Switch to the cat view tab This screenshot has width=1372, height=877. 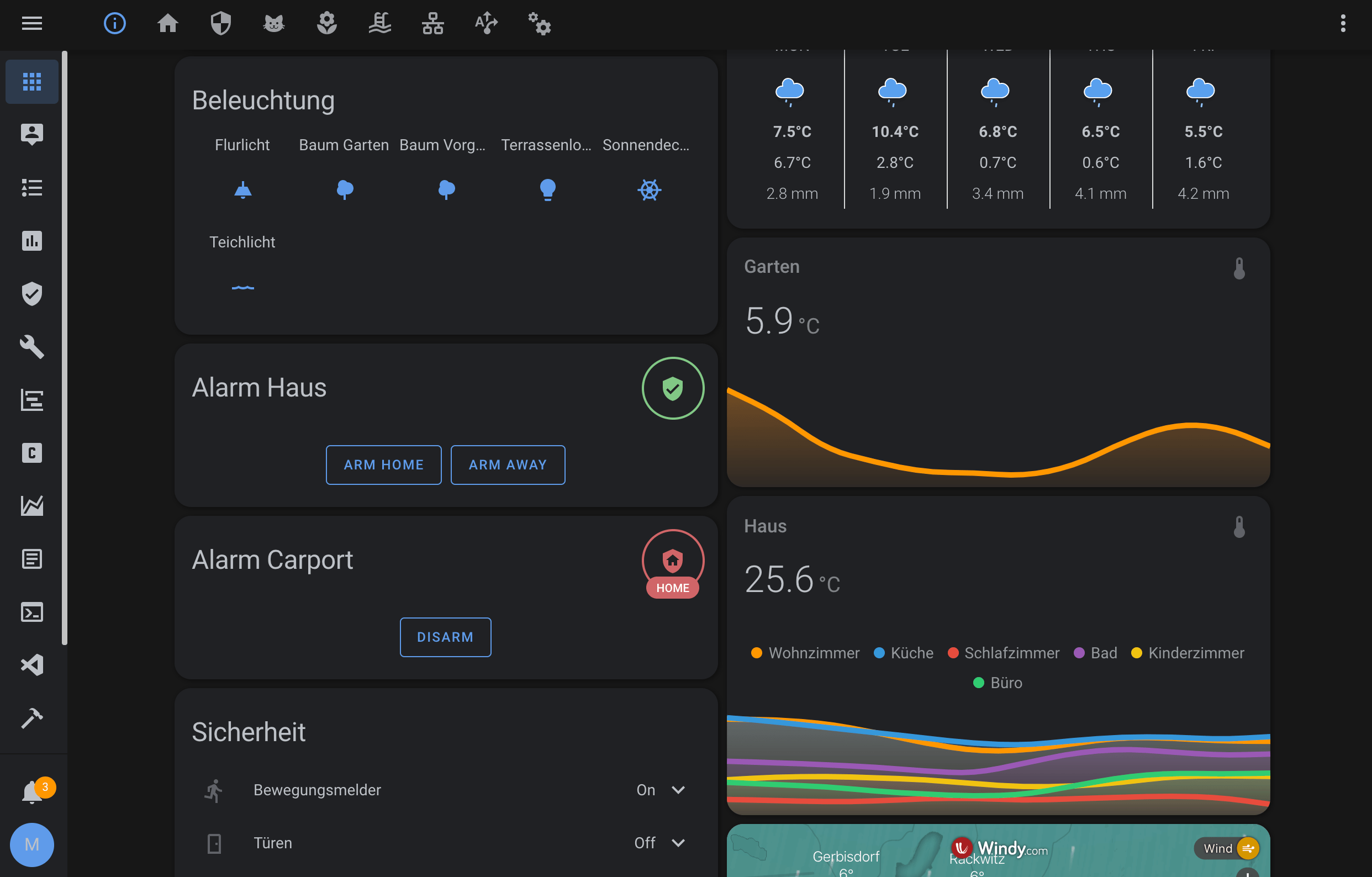click(273, 23)
